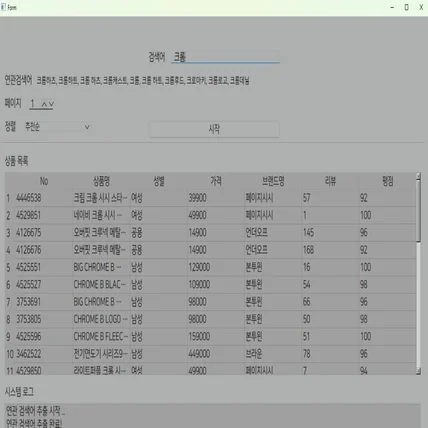Select product number cell 3753691
The width and height of the screenshot is (428, 428).
[44, 302]
